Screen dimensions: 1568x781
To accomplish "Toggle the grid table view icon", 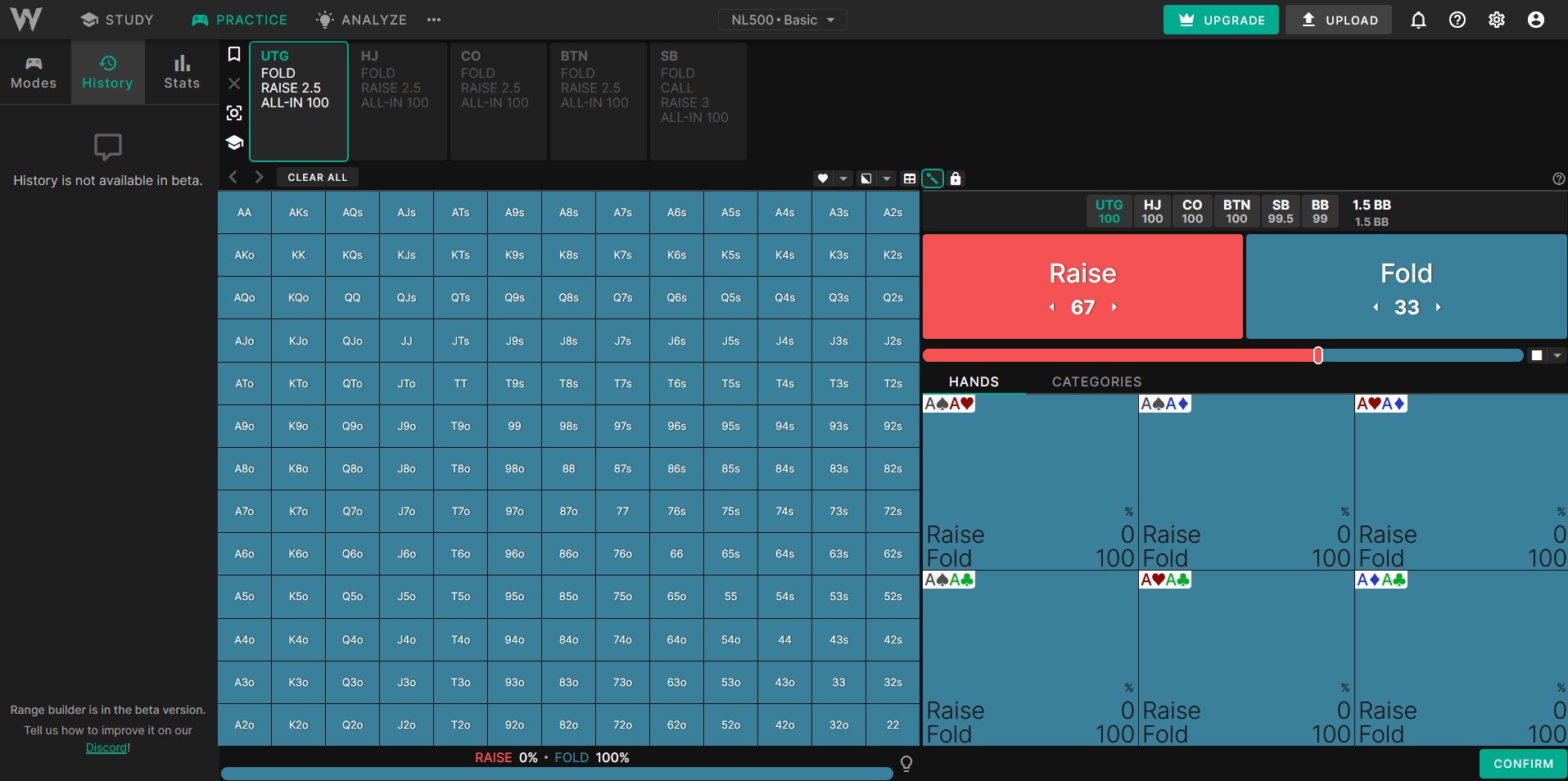I will 910,178.
